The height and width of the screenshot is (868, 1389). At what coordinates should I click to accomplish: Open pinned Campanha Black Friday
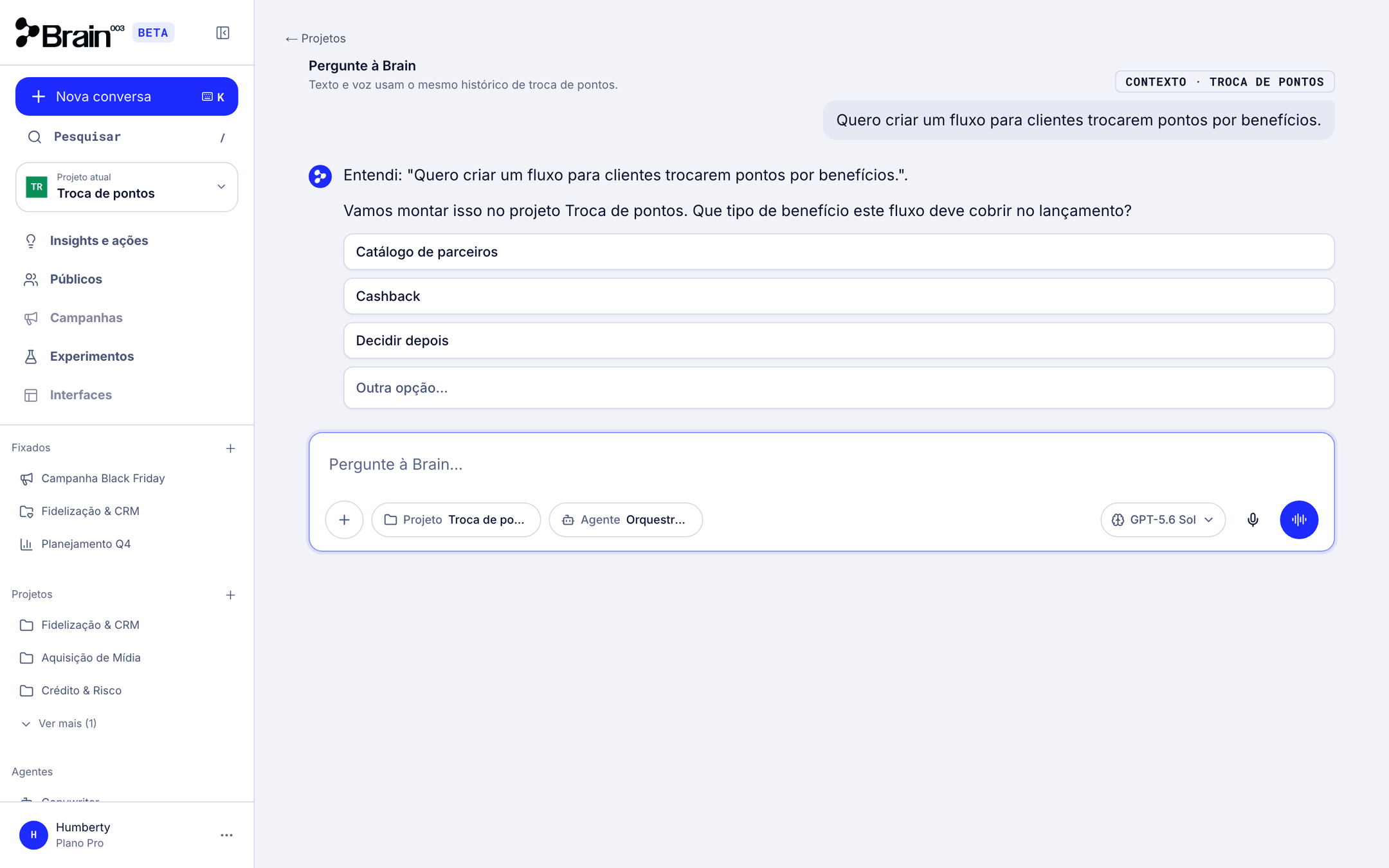pyautogui.click(x=127, y=478)
